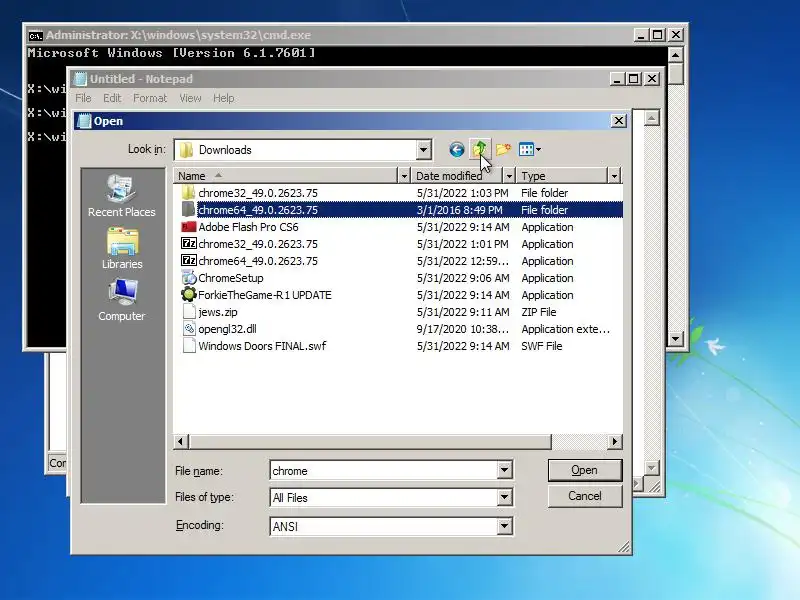The image size is (800, 600).
Task: Open Computer in sidebar
Action: click(x=121, y=300)
